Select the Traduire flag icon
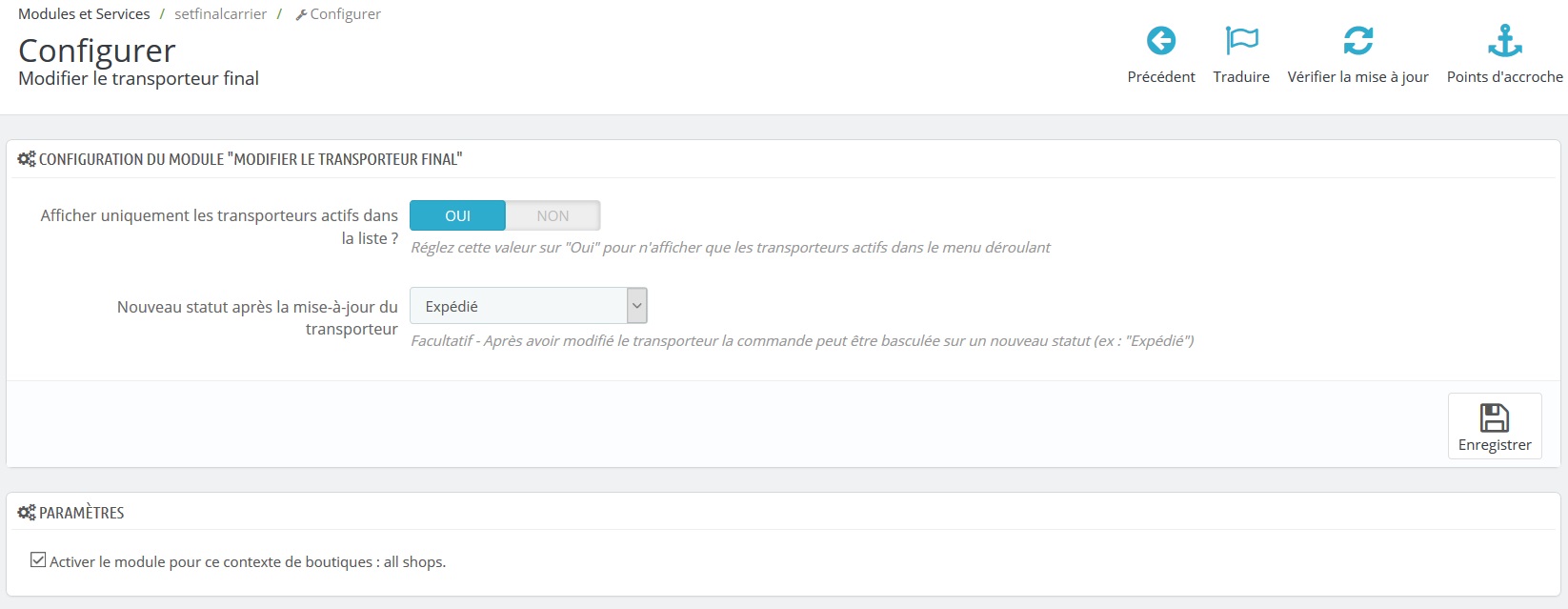The width and height of the screenshot is (1568, 609). [1240, 40]
